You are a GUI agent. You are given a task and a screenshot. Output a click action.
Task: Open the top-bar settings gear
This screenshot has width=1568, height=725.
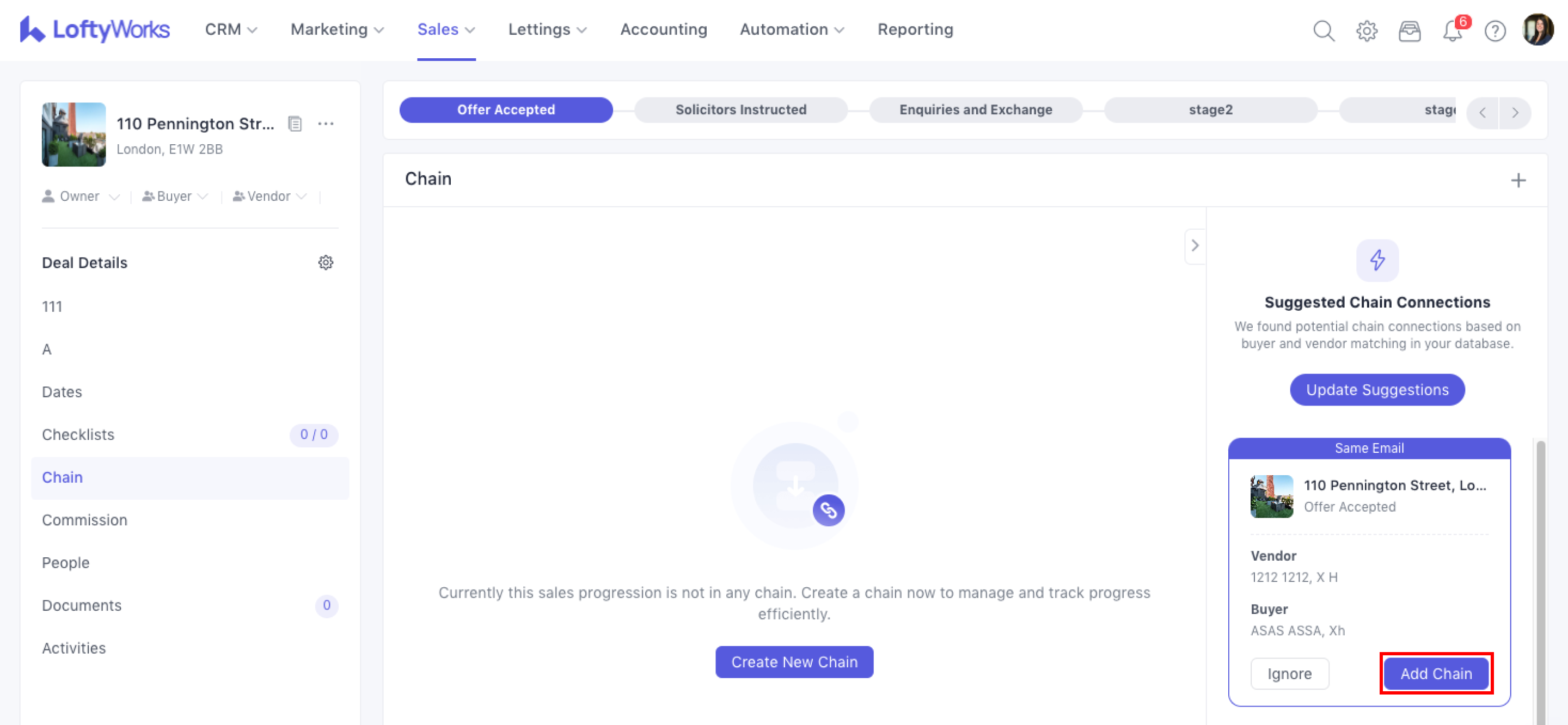click(1367, 30)
